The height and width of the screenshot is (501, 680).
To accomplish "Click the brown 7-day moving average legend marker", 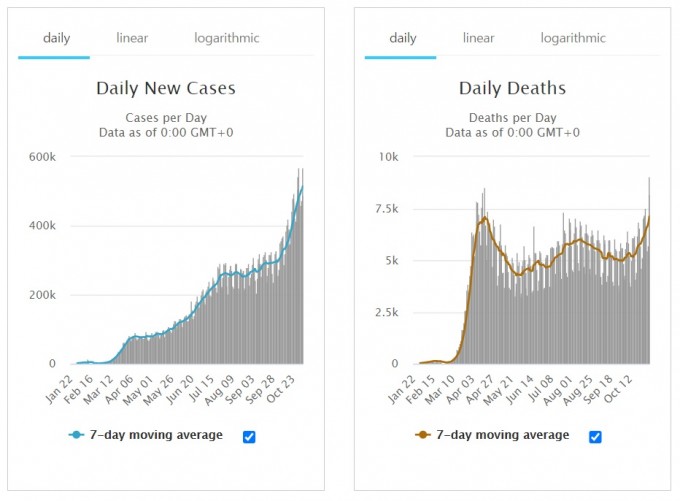I will 422,435.
